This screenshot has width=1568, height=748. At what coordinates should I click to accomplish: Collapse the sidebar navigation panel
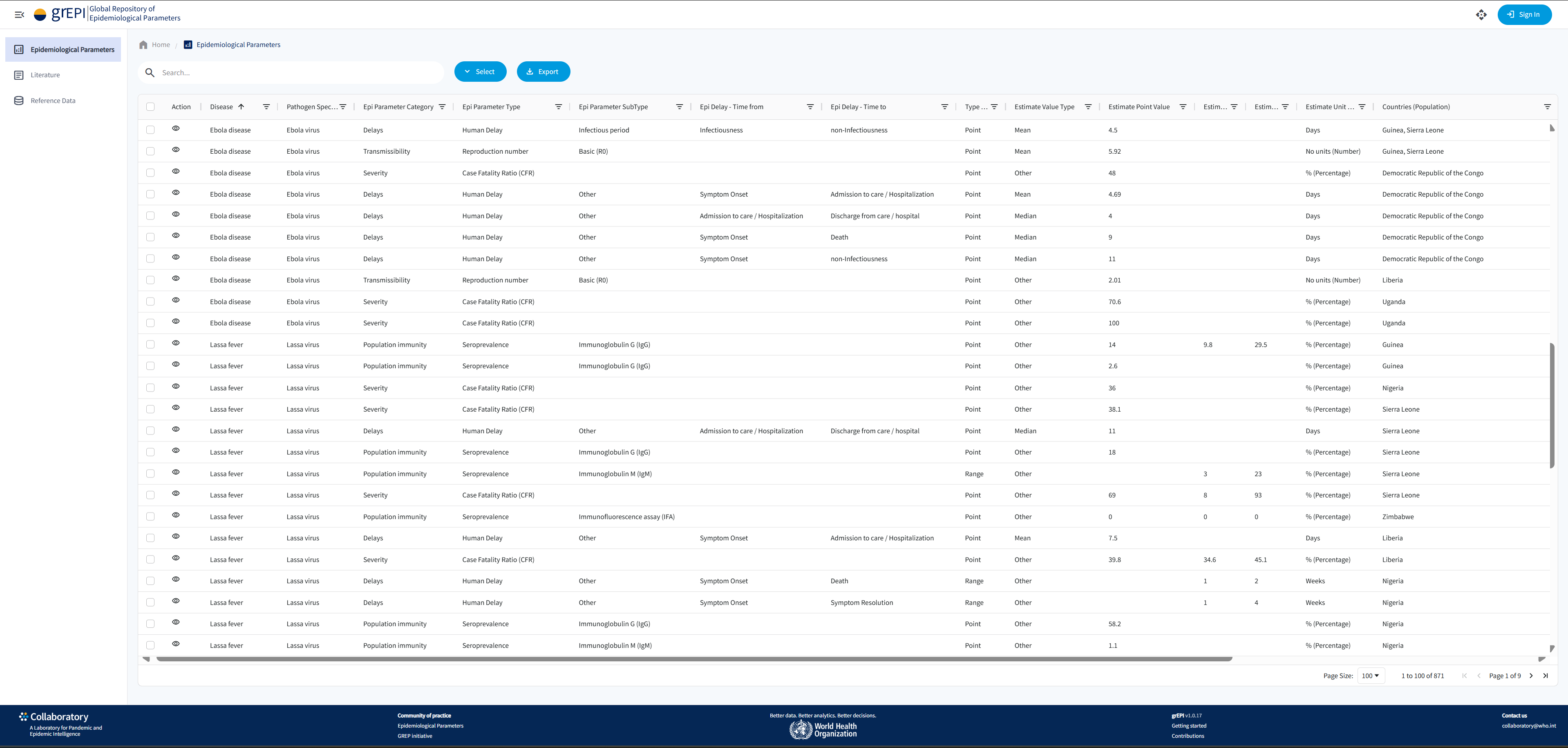(19, 14)
